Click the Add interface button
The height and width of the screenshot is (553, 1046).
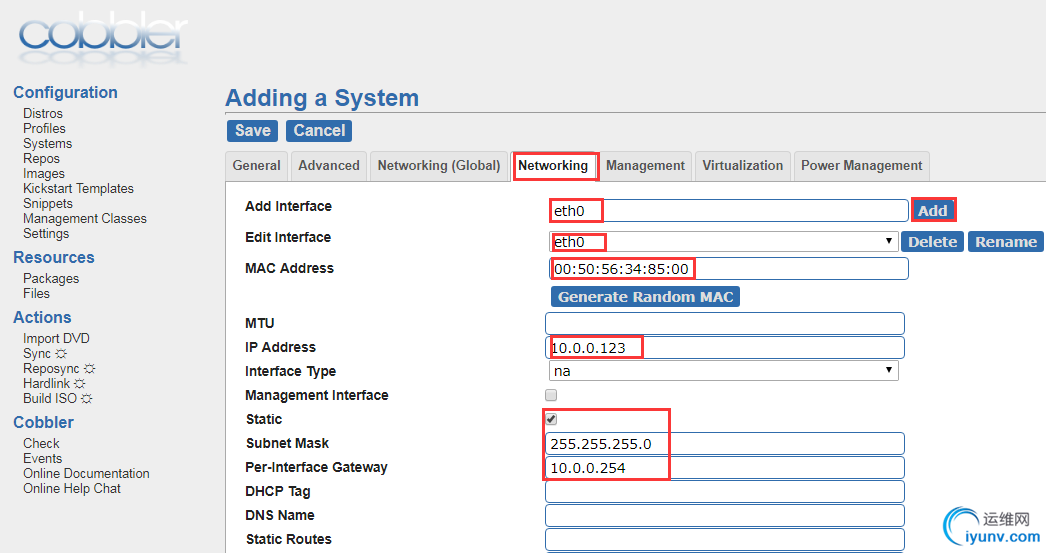[x=933, y=211]
